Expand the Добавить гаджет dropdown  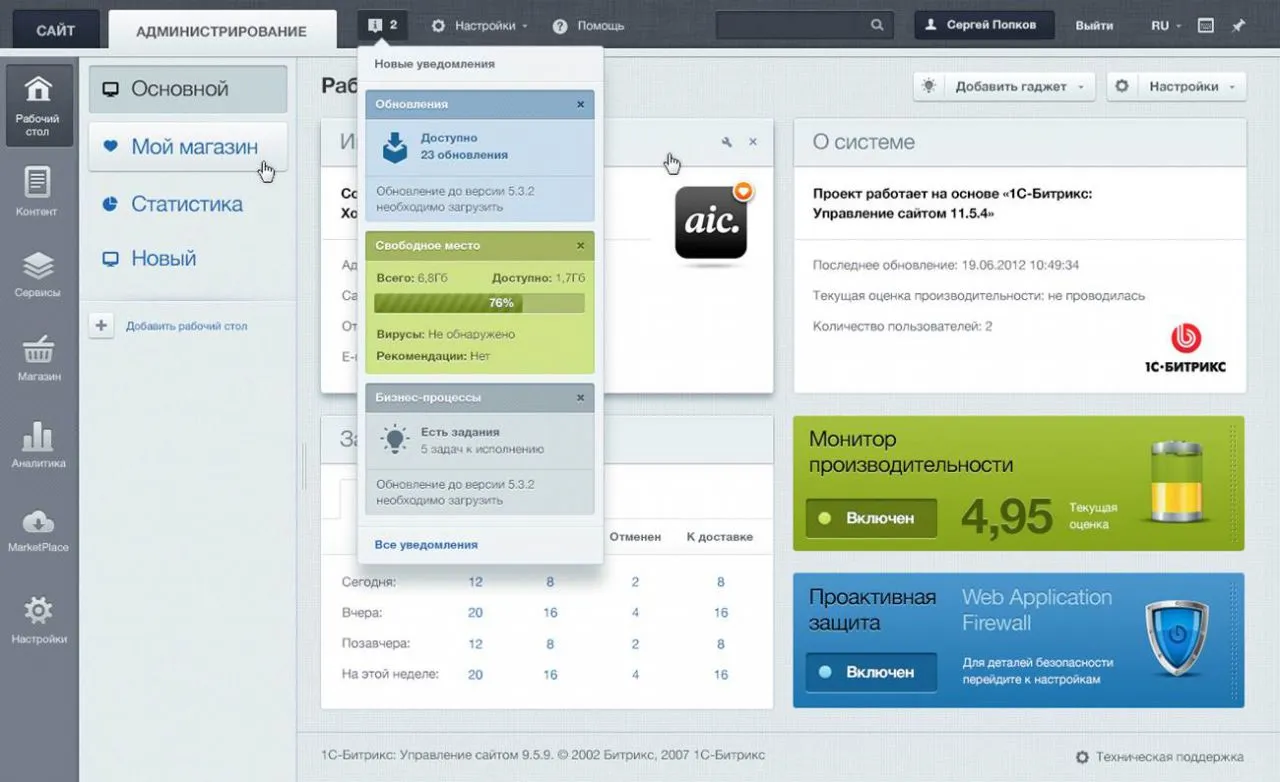[x=1004, y=87]
